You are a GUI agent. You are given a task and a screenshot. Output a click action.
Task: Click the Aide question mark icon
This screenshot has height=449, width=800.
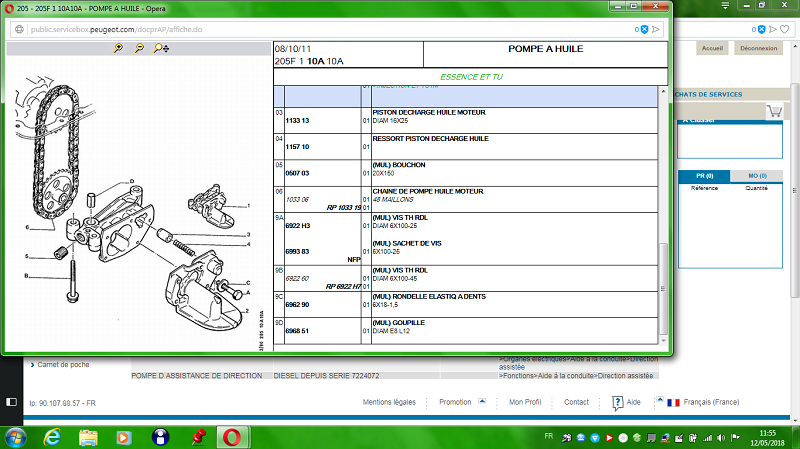(x=617, y=403)
